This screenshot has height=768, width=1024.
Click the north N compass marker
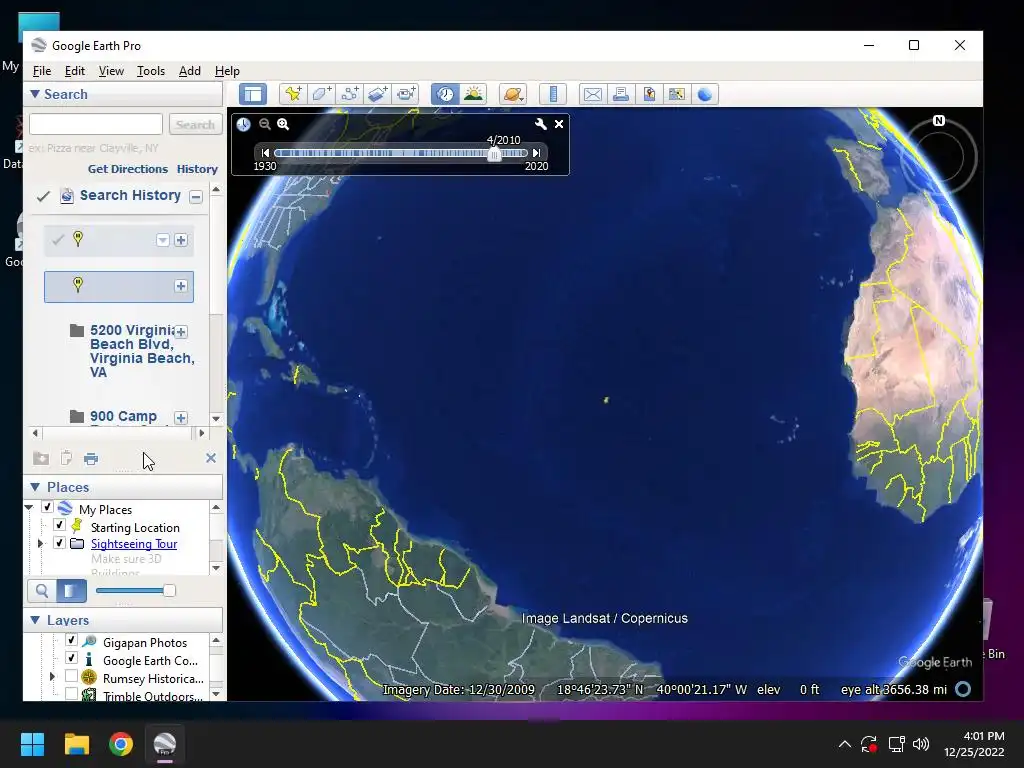[x=938, y=121]
